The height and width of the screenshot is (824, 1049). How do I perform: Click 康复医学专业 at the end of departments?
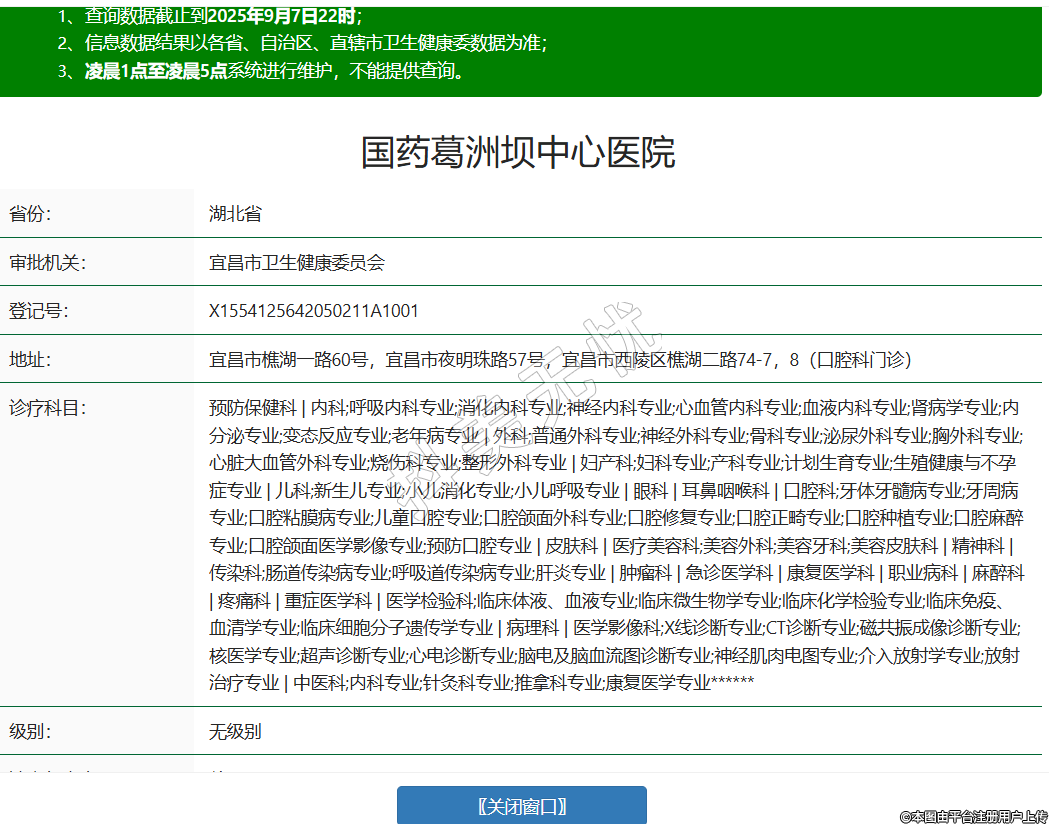[x=657, y=683]
